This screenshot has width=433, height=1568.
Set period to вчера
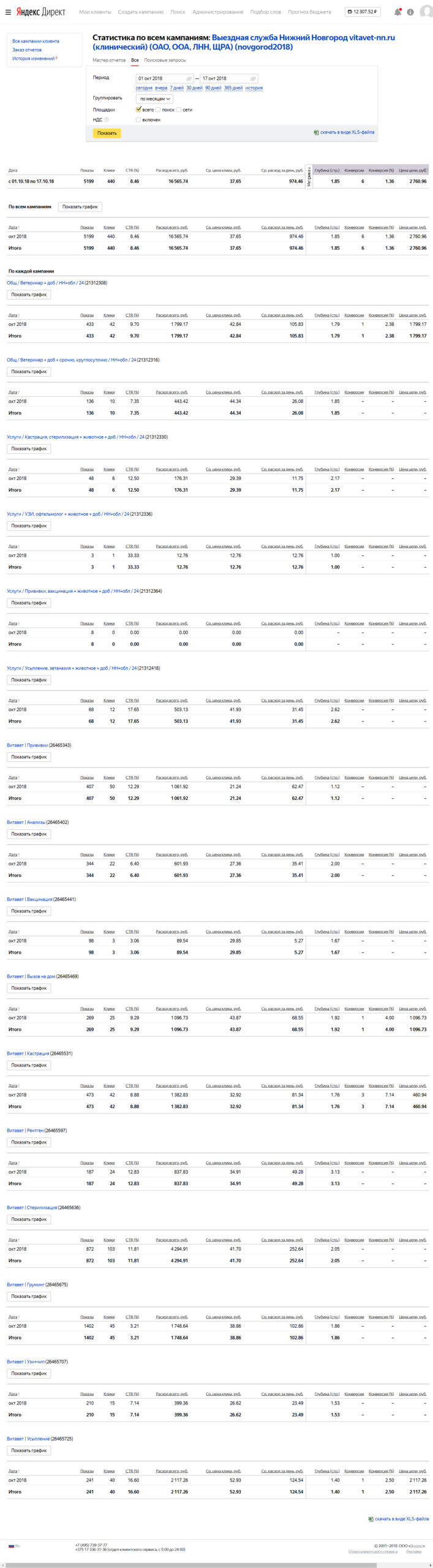pos(161,88)
